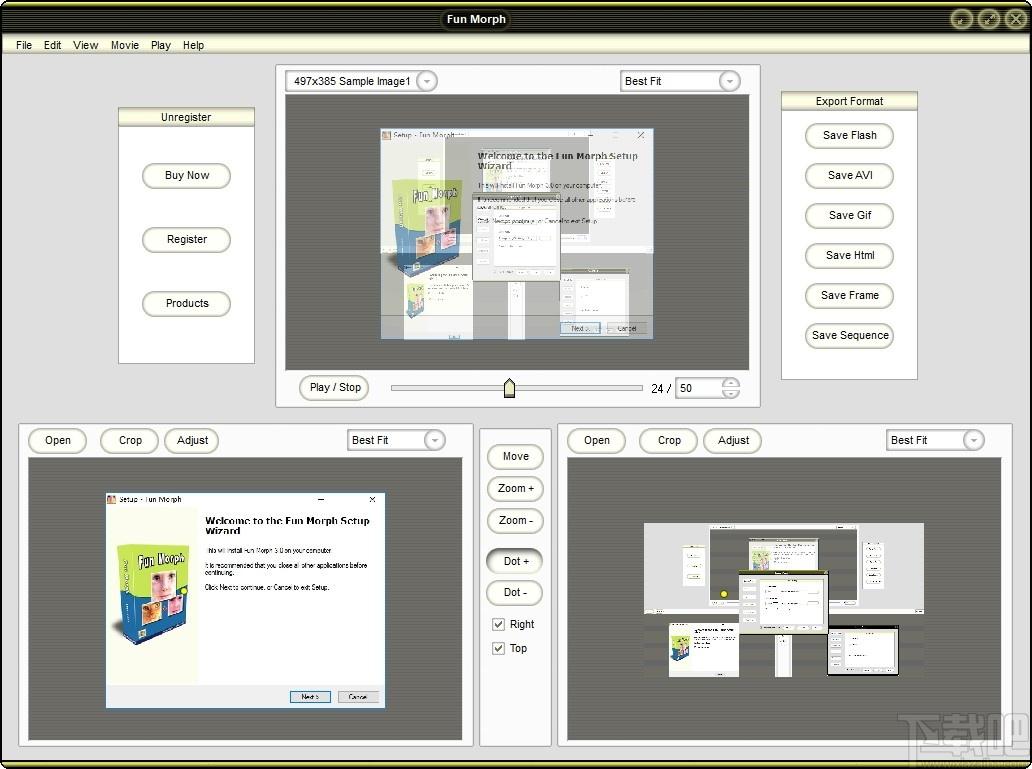The height and width of the screenshot is (769, 1032).
Task: Click Save Frame button
Action: point(849,296)
